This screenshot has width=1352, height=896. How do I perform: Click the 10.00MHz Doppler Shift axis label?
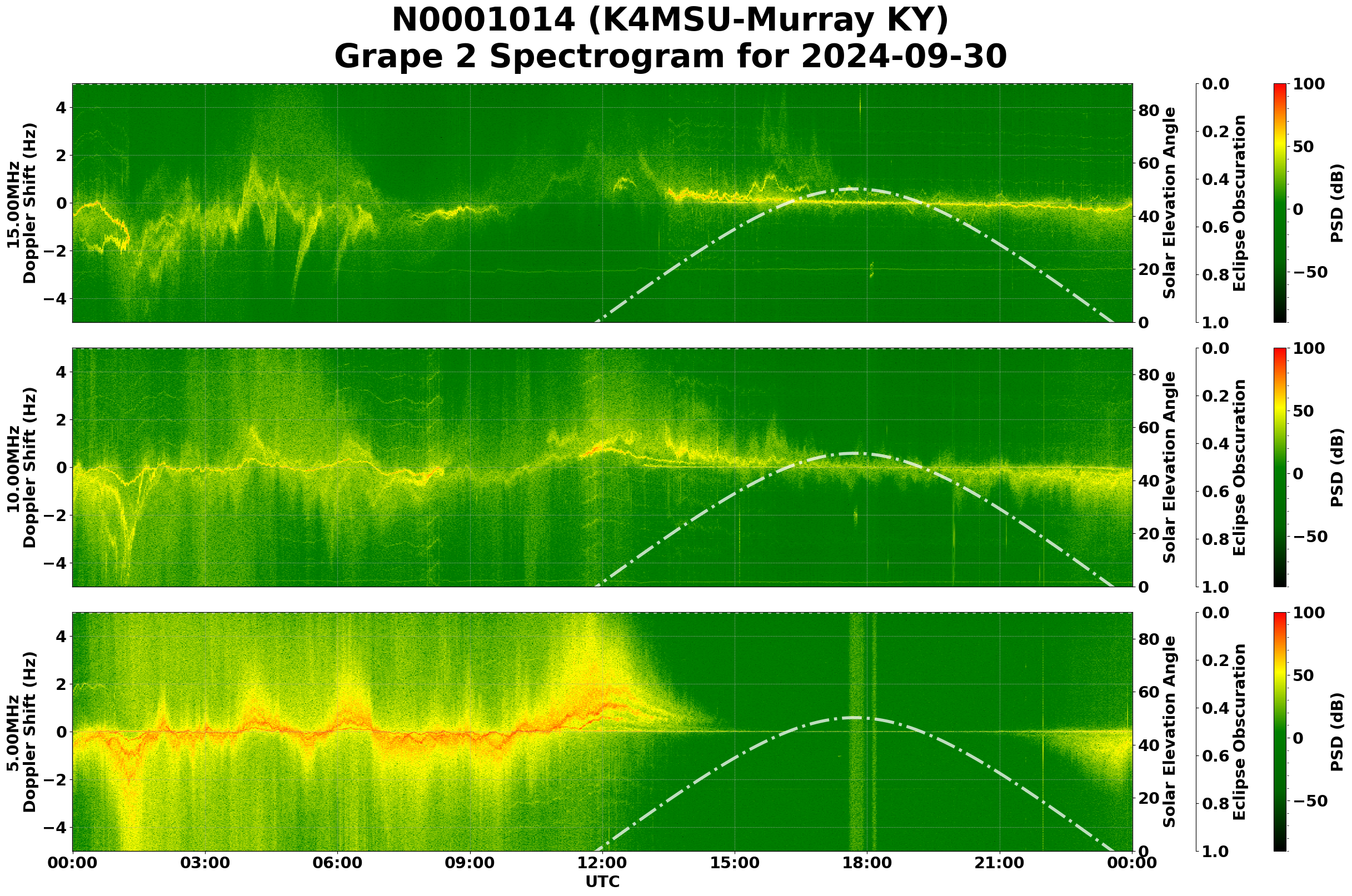(x=21, y=467)
